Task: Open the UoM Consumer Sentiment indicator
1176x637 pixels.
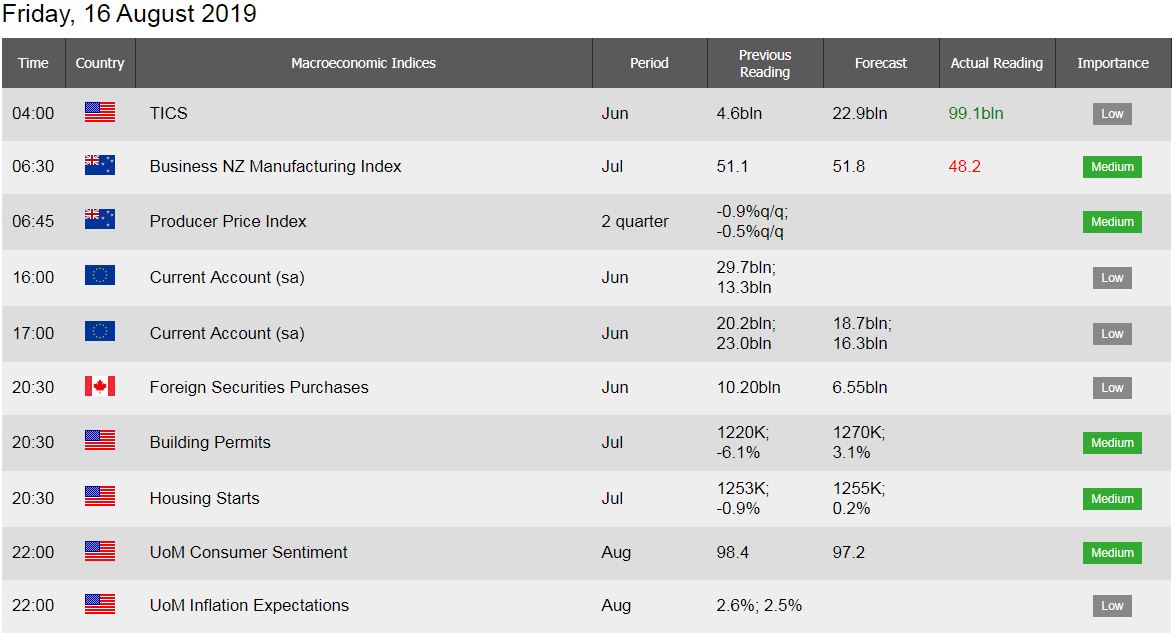Action: 248,553
